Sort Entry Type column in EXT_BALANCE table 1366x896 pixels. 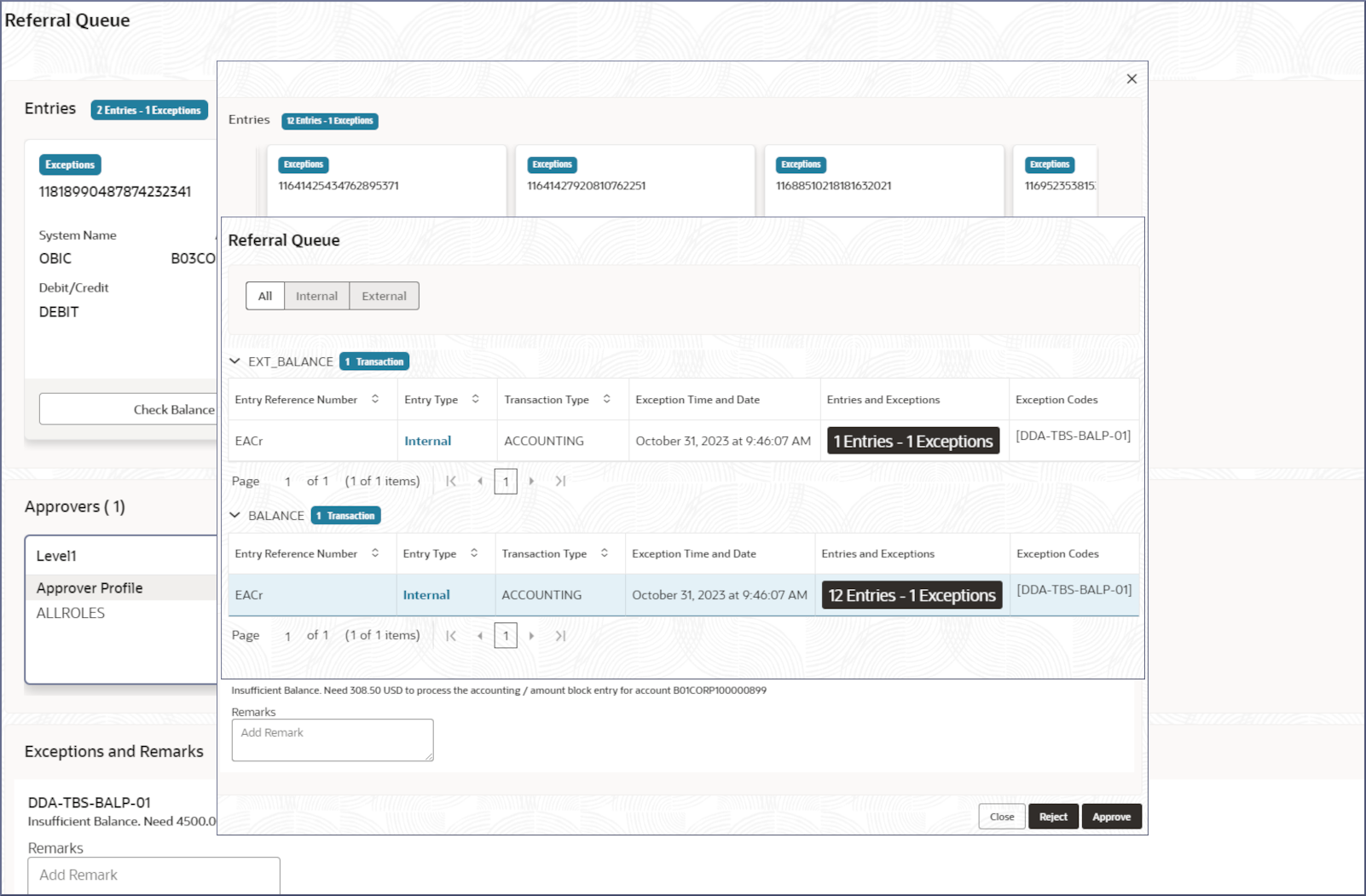coord(475,399)
